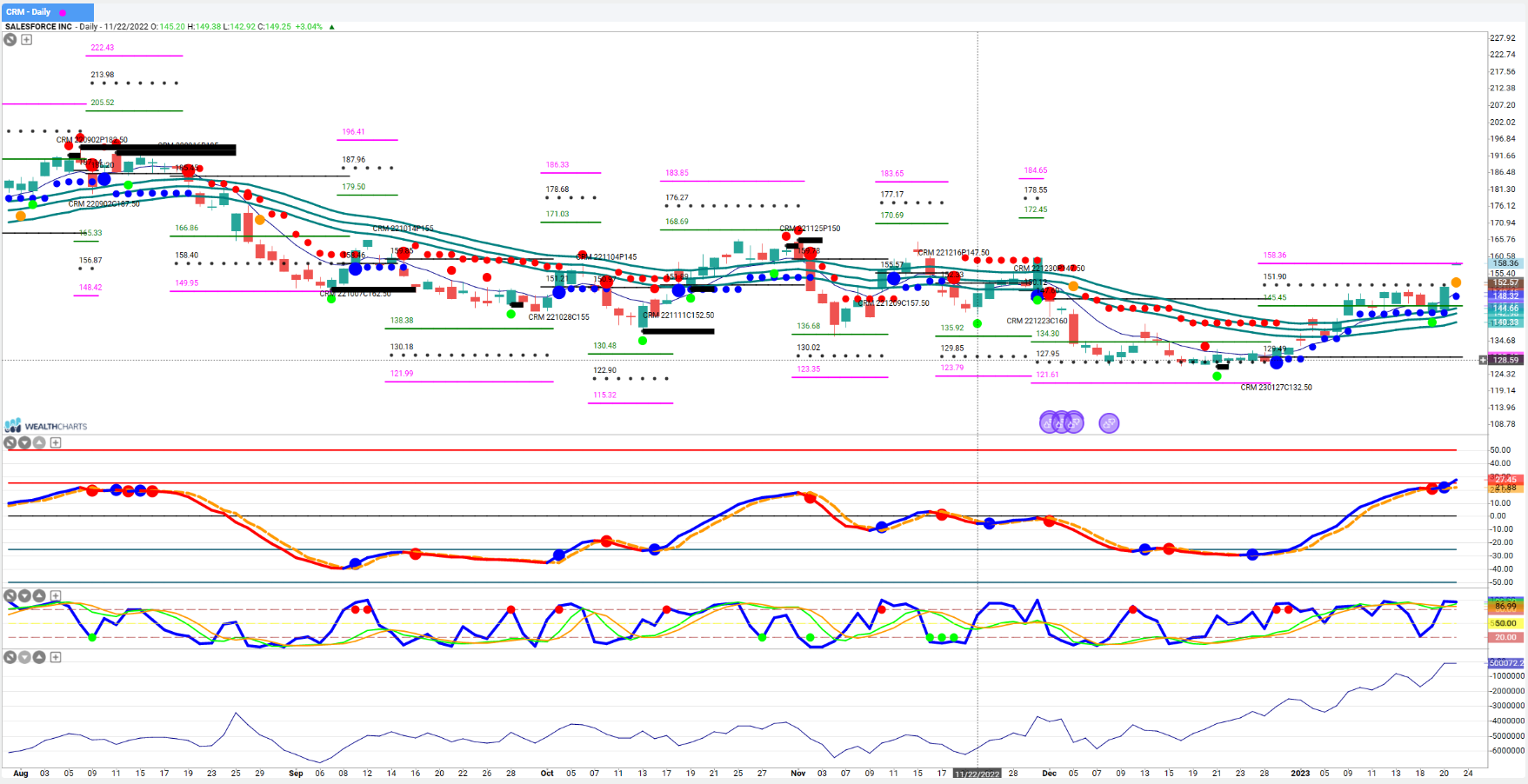1528x784 pixels.
Task: Click the hide icon in the main price panel
Action: click(x=10, y=39)
